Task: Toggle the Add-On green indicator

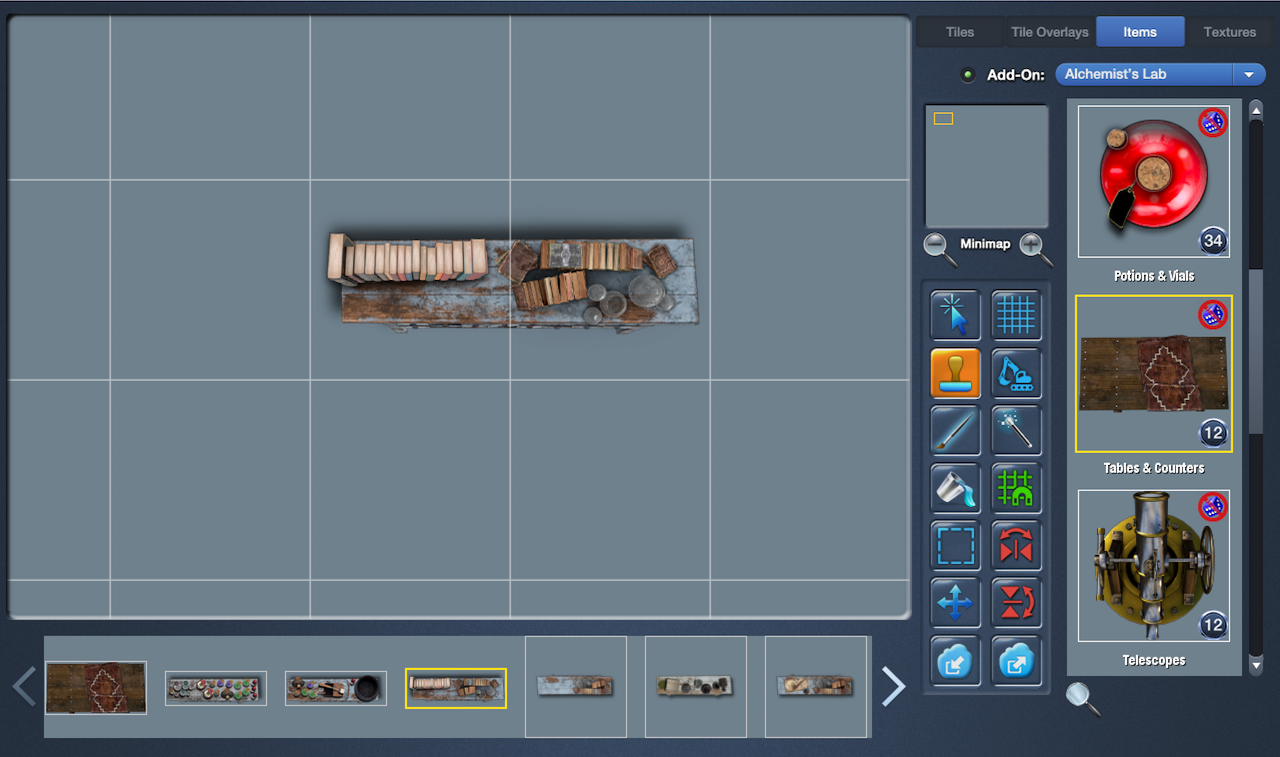Action: click(x=968, y=75)
